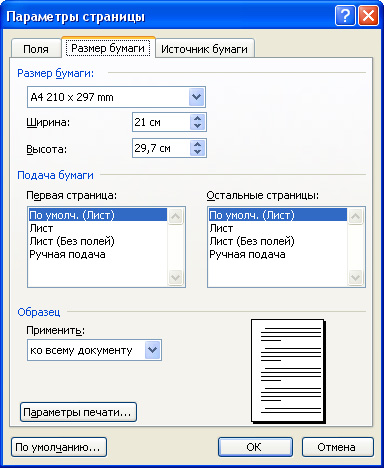
Task: Click the По умолчанию... button
Action: [59, 447]
